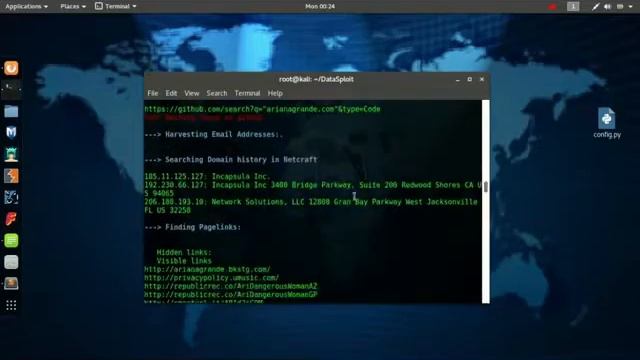Viewport: 640px width, 360px height.
Task: Open the gray tweak tool dock icon
Action: tap(11, 262)
